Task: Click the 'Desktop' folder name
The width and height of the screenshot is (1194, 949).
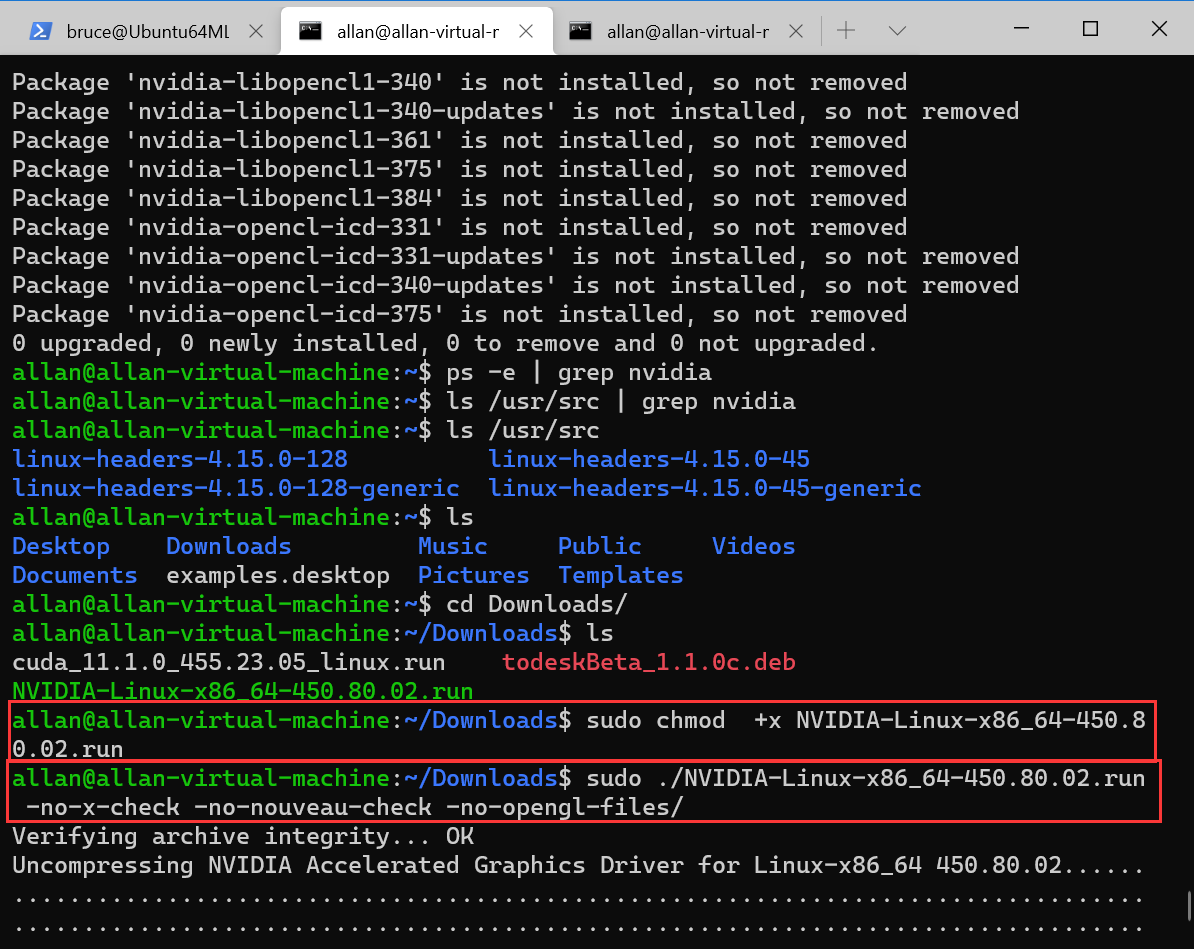Action: click(x=61, y=546)
